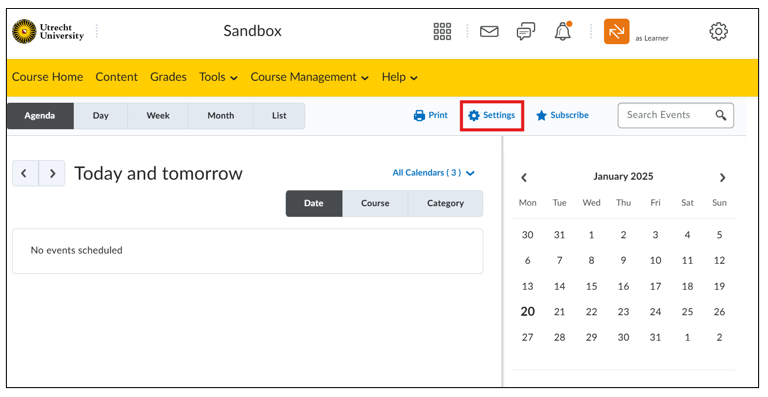The image size is (768, 397).
Task: Open the message alerts envelope icon
Action: pos(489,31)
